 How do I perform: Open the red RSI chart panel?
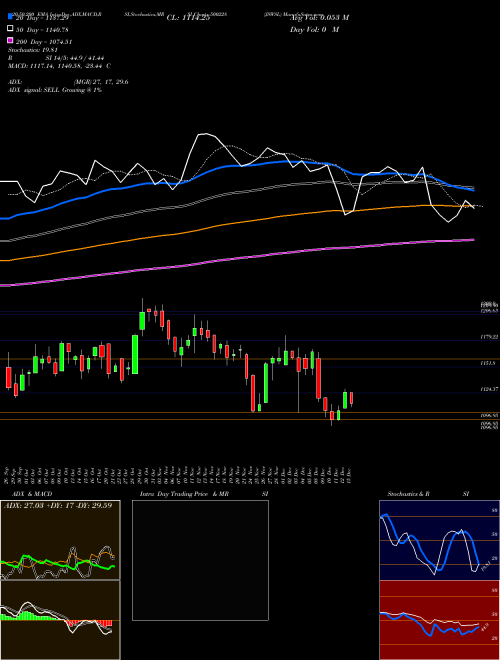click(x=439, y=620)
